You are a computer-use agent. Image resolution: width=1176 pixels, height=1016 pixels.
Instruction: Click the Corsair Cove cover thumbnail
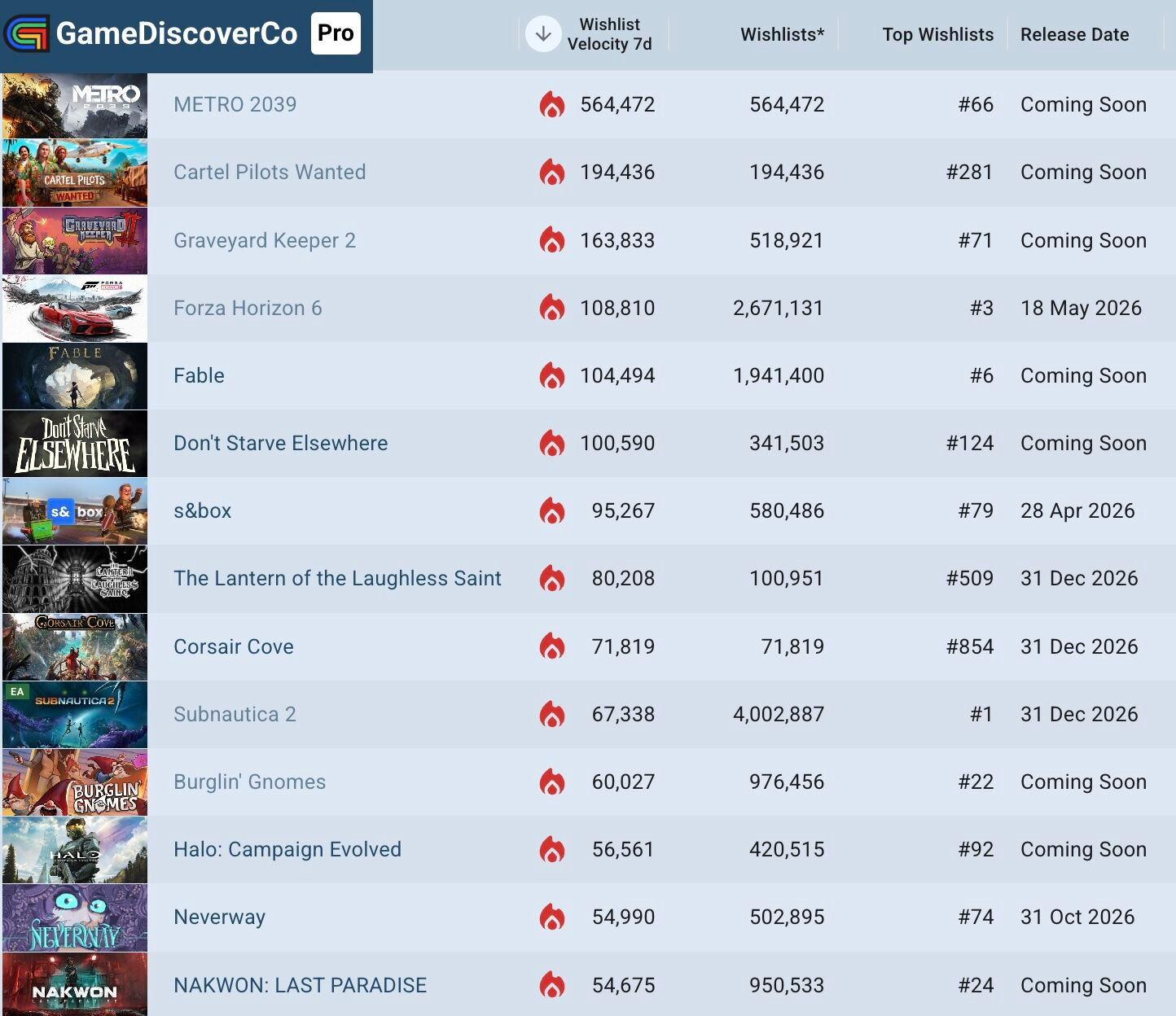coord(75,647)
